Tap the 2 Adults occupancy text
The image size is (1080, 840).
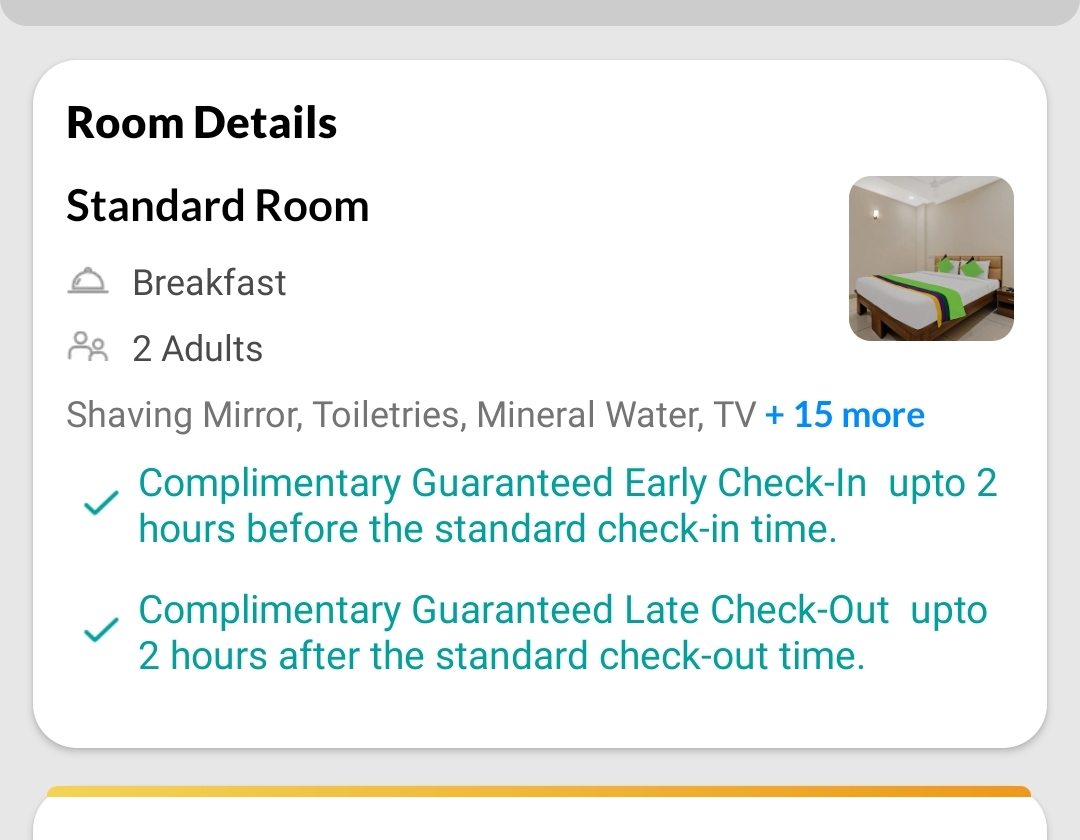197,348
